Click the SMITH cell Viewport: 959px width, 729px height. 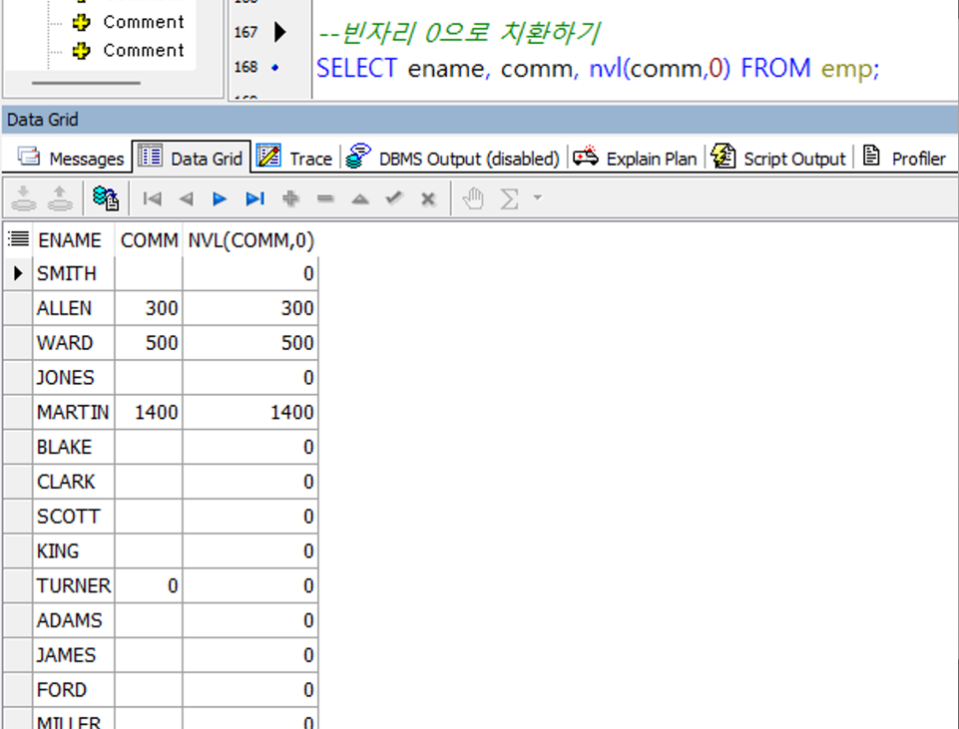coord(74,273)
